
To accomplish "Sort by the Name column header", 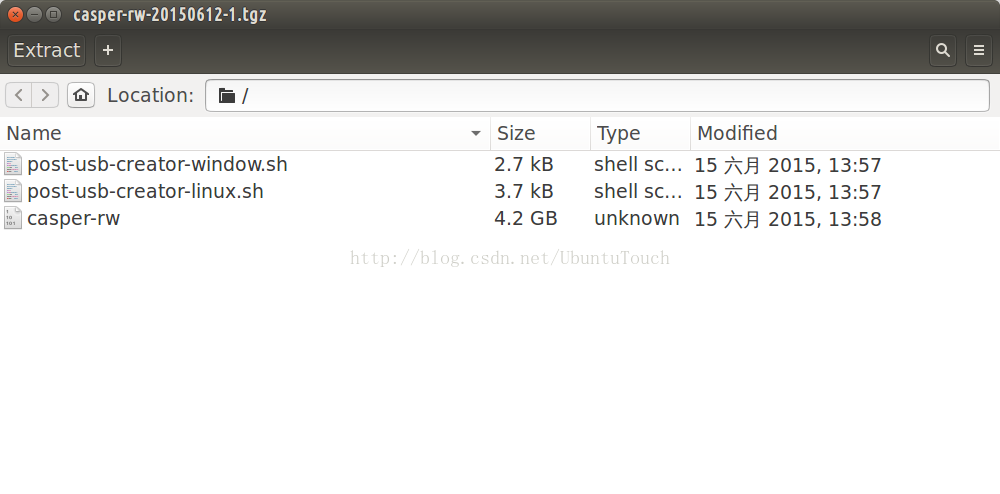I will point(35,133).
